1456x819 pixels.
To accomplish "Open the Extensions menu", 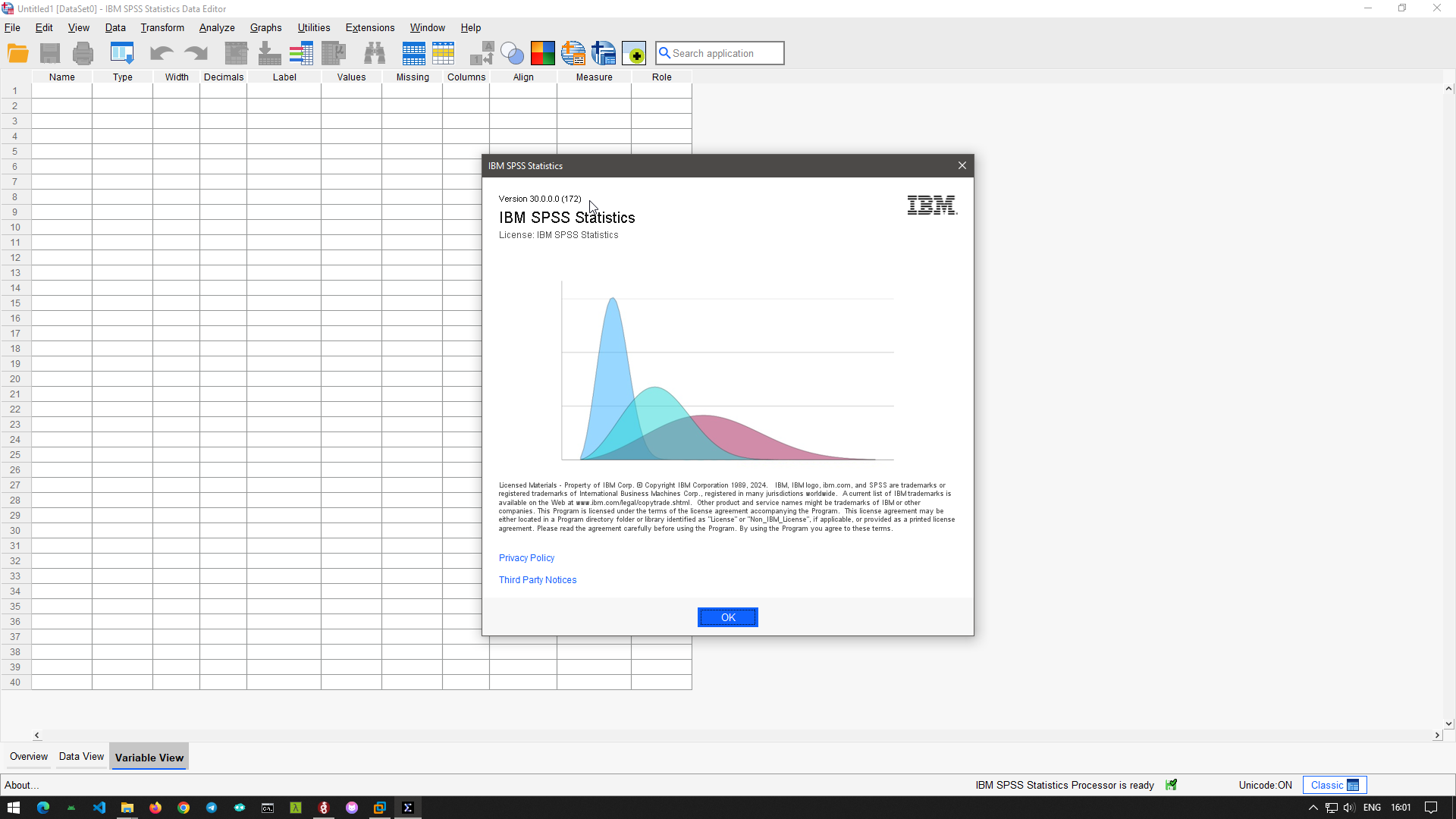I will pos(370,27).
